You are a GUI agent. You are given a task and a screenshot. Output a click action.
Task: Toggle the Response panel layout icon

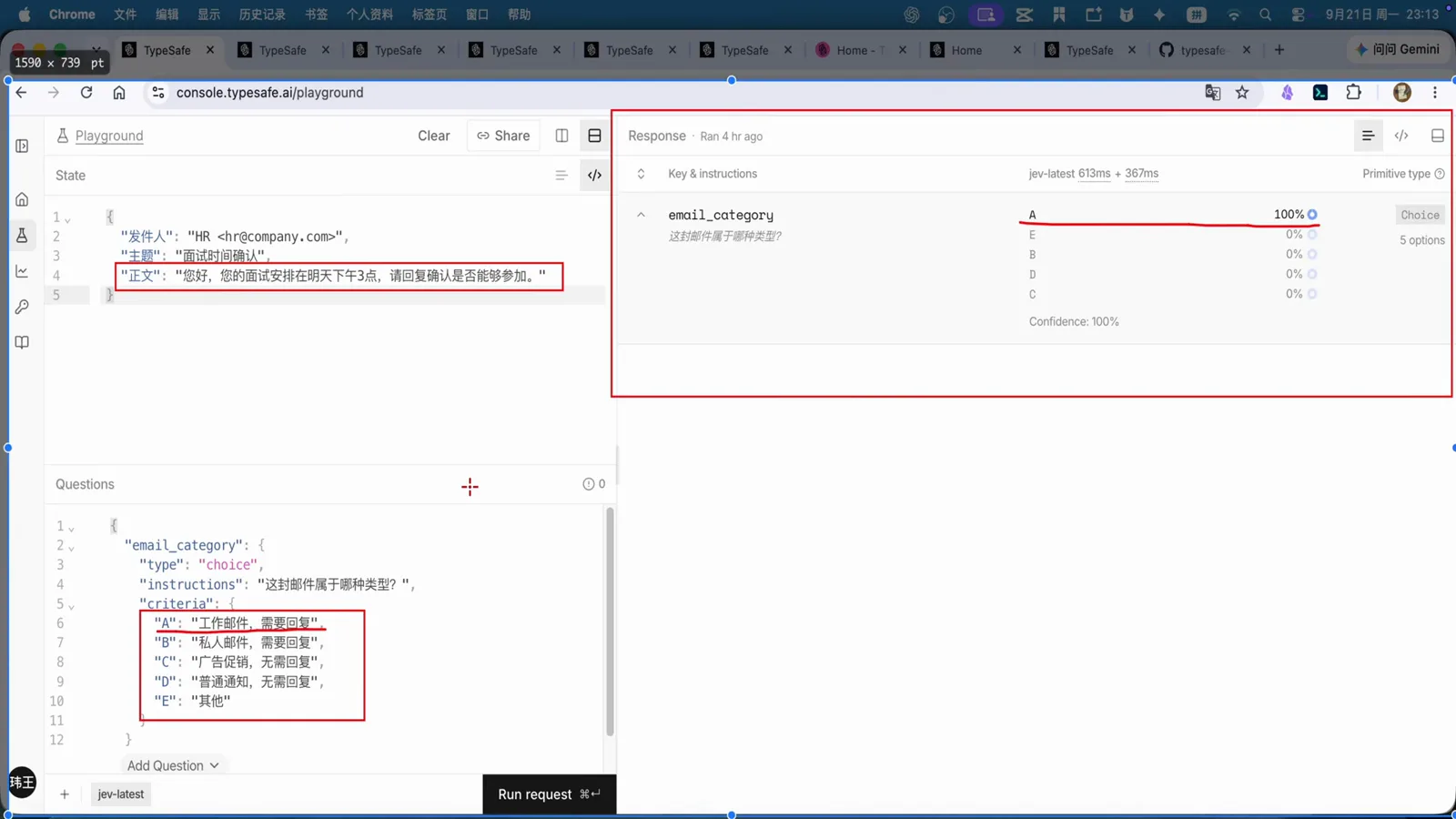pos(1437,136)
